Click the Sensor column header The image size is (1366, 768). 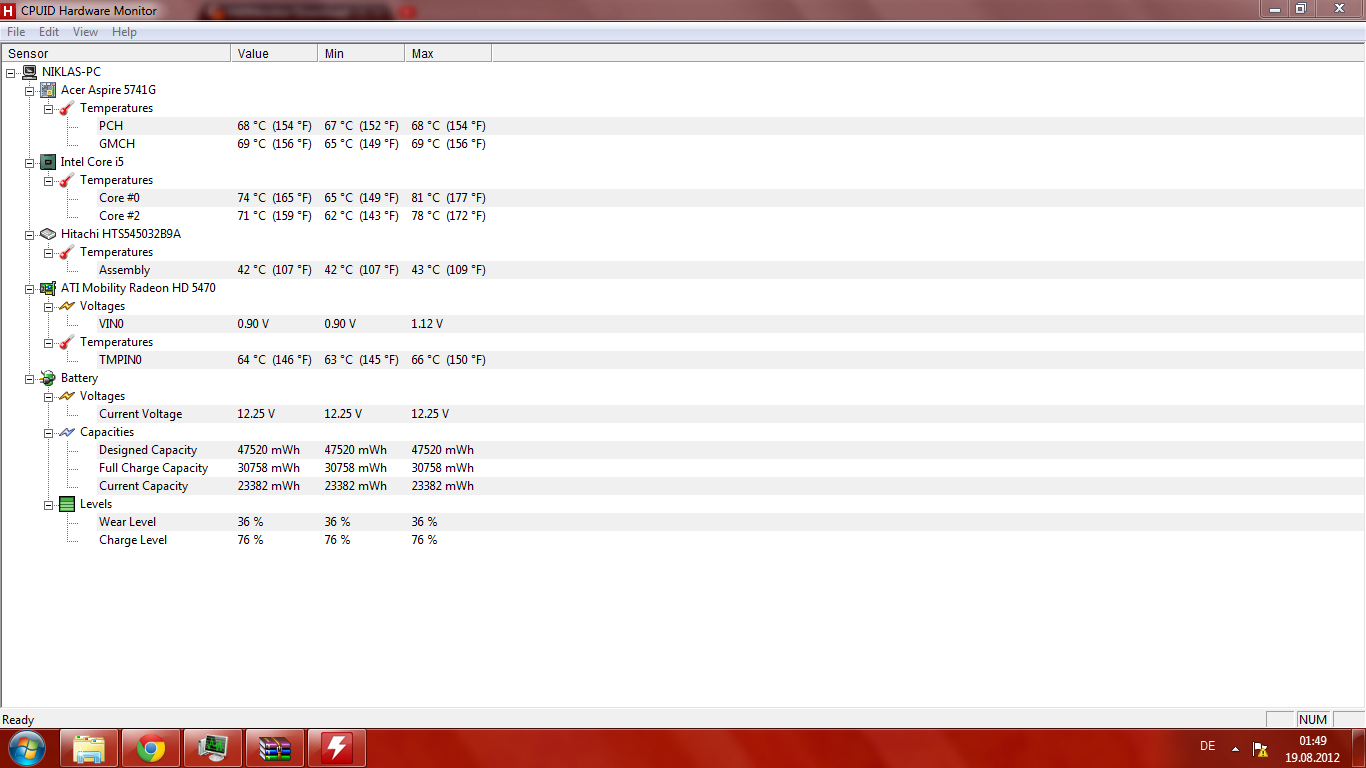116,53
